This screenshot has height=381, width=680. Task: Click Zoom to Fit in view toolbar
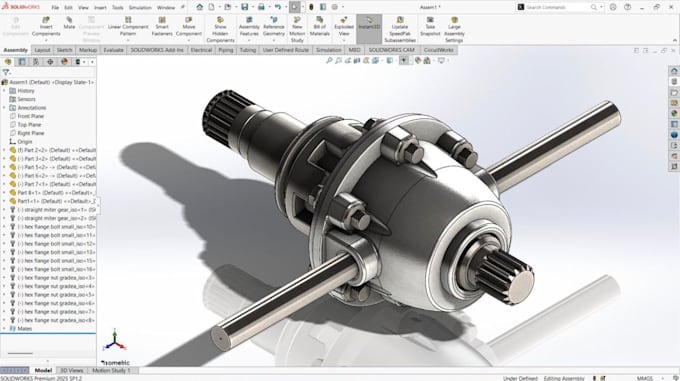tap(329, 61)
